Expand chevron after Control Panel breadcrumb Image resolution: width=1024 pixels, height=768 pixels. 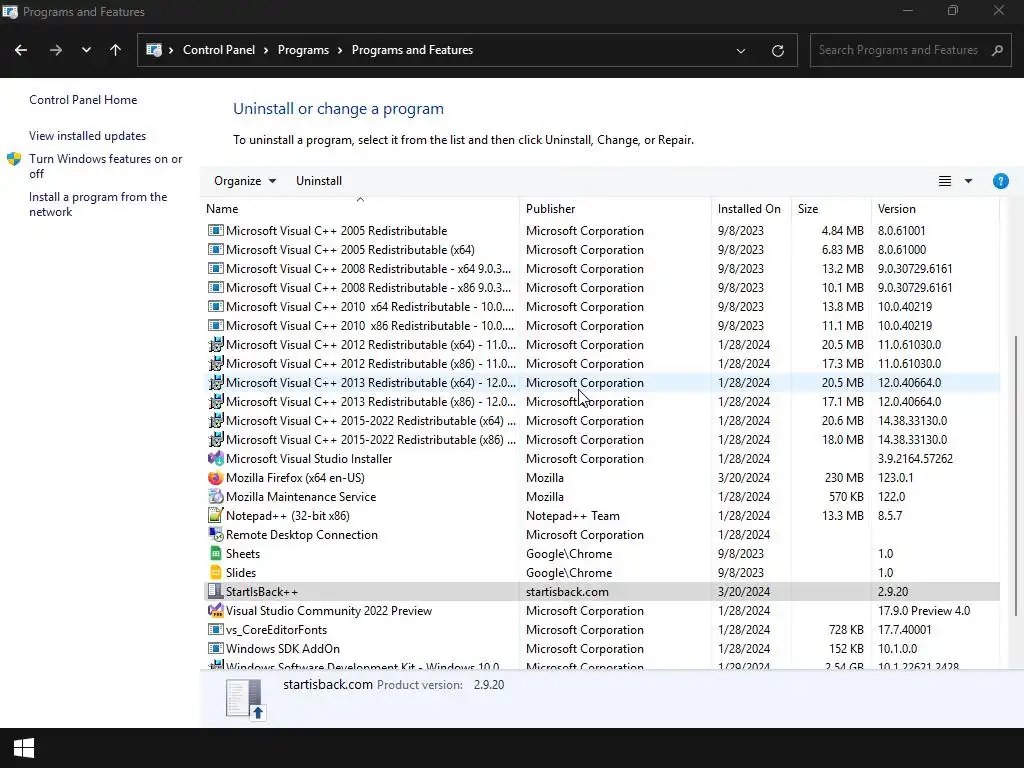pyautogui.click(x=266, y=50)
